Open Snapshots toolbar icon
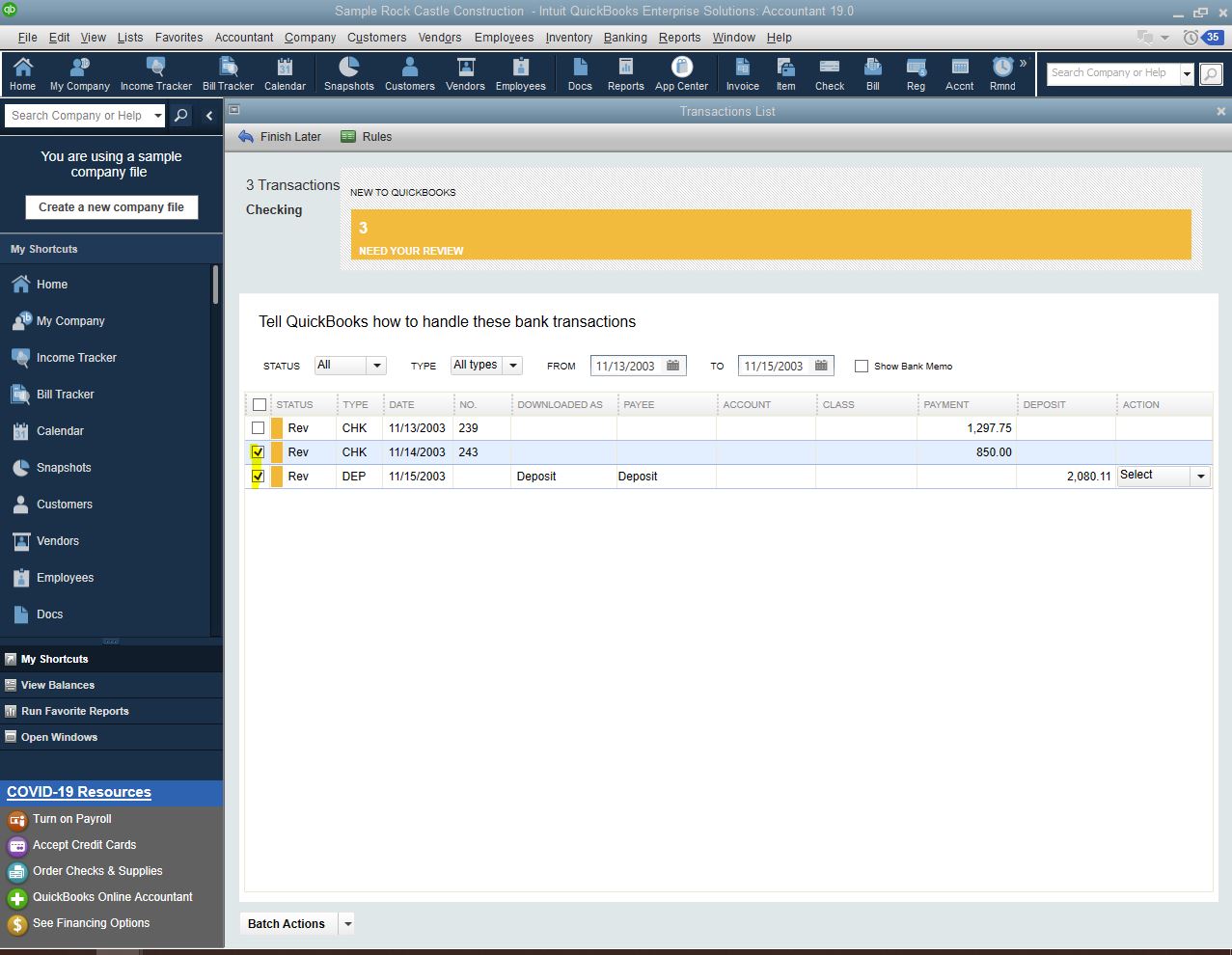This screenshot has height=955, width=1232. pos(348,73)
